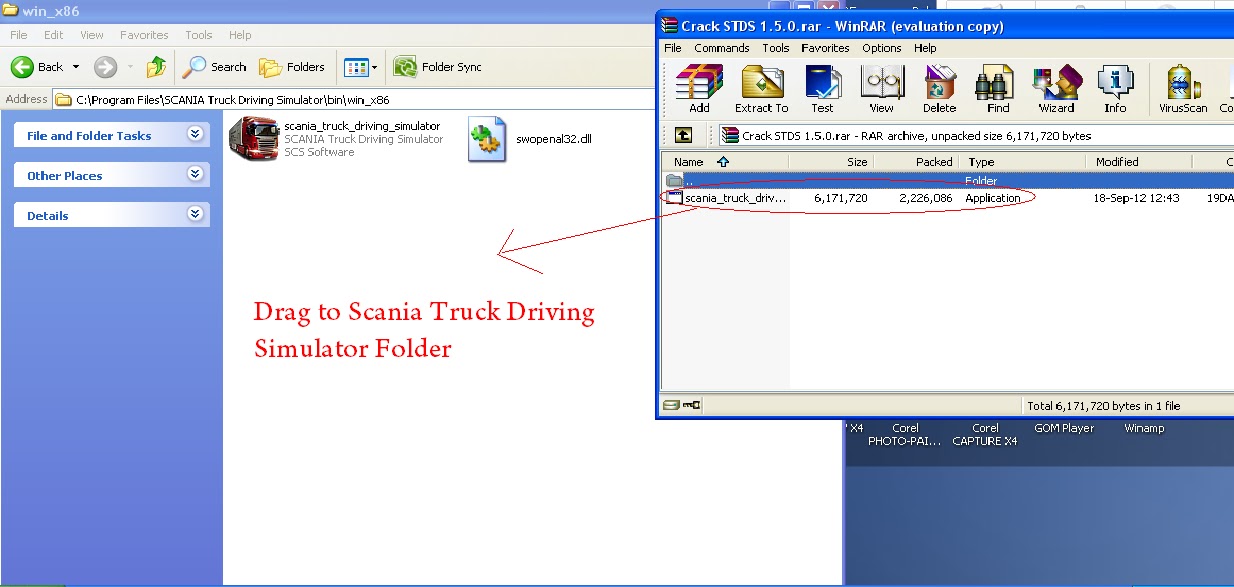Open WinRAR Tools menu
The height and width of the screenshot is (587, 1234).
tap(776, 47)
